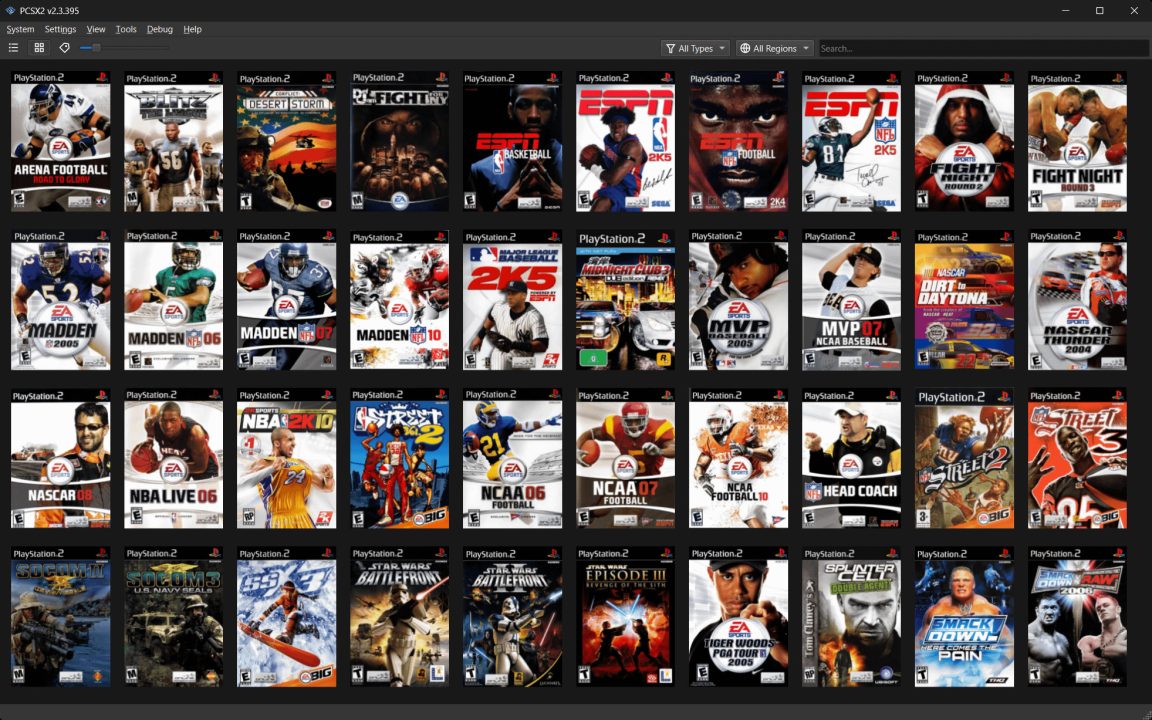The image size is (1152, 720).
Task: Select the Arena Football Road to Glory cover
Action: click(x=61, y=141)
